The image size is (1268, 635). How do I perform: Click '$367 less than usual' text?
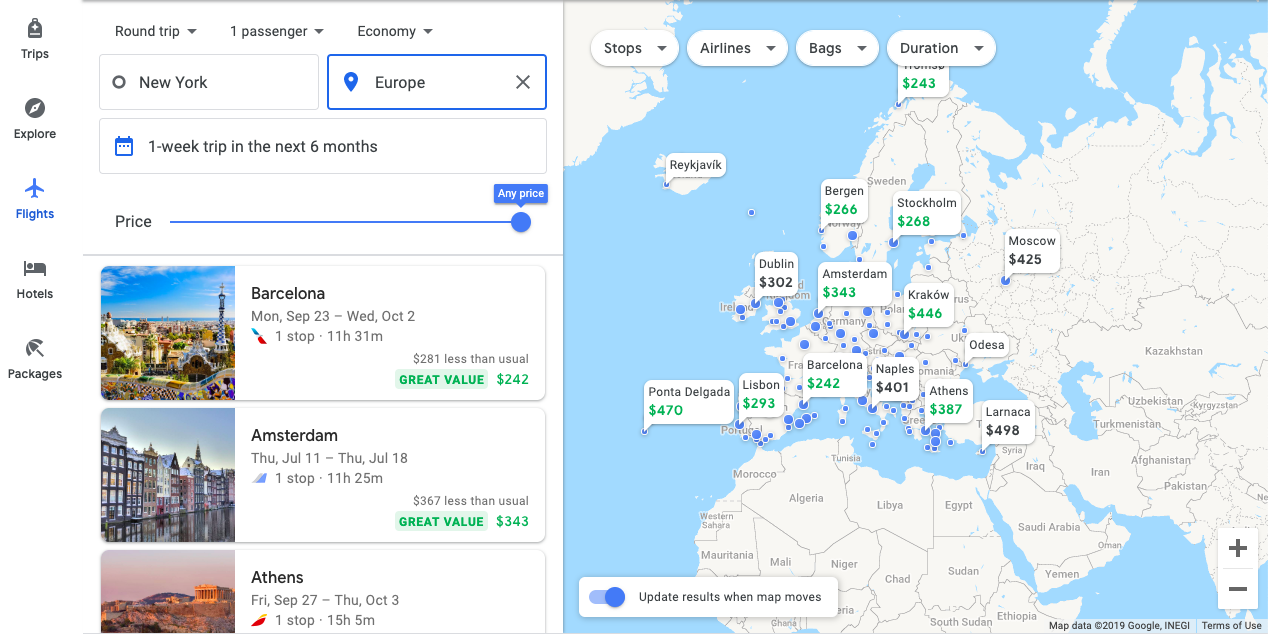click(471, 501)
